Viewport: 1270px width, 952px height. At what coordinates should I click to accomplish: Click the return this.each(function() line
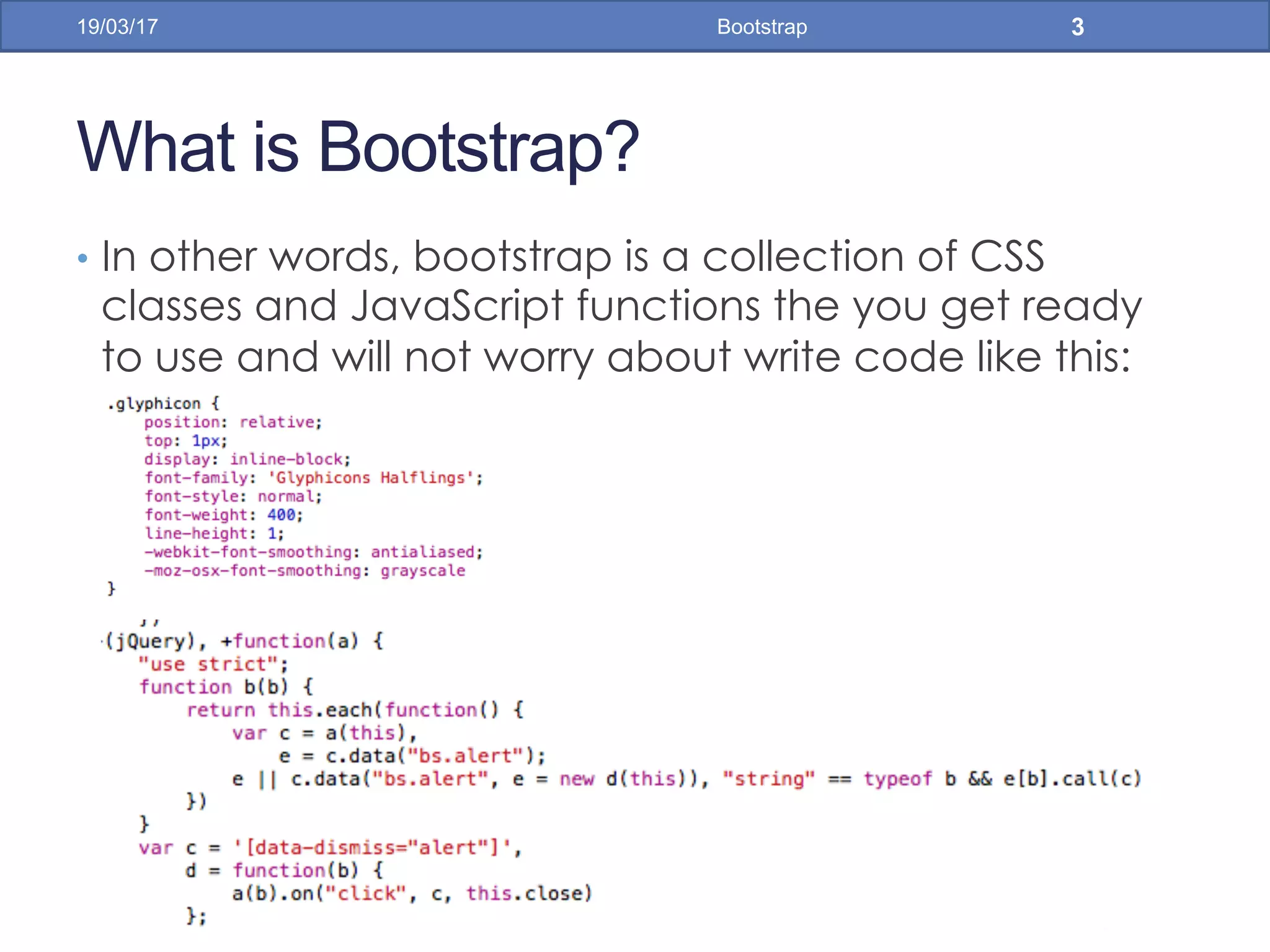pos(355,710)
